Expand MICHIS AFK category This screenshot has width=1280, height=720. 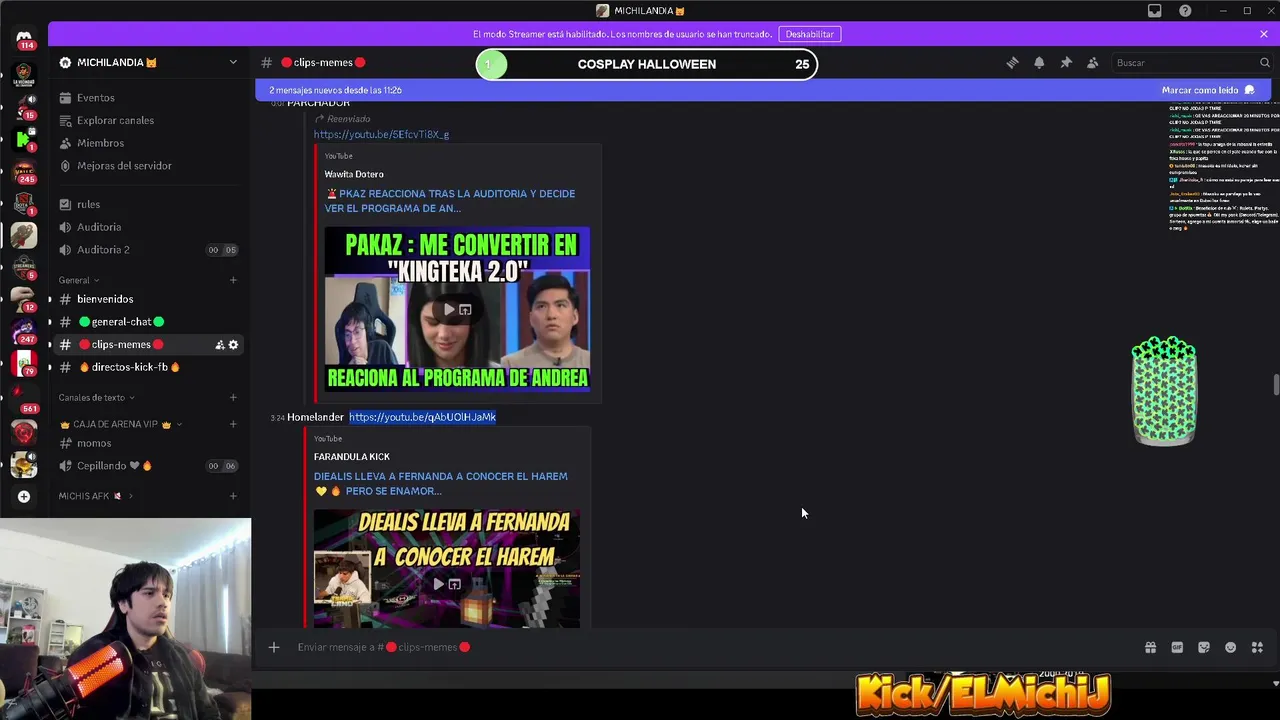96,496
